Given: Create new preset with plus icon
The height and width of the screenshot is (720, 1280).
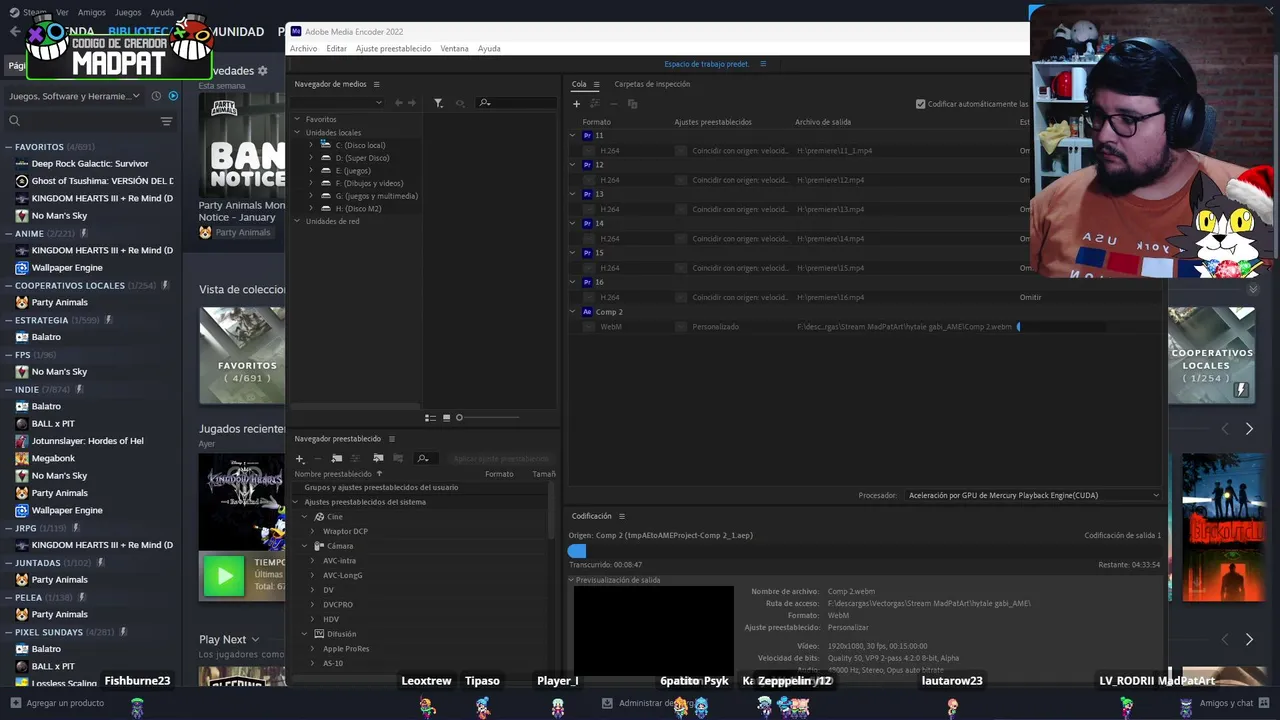Looking at the screenshot, I should (299, 459).
